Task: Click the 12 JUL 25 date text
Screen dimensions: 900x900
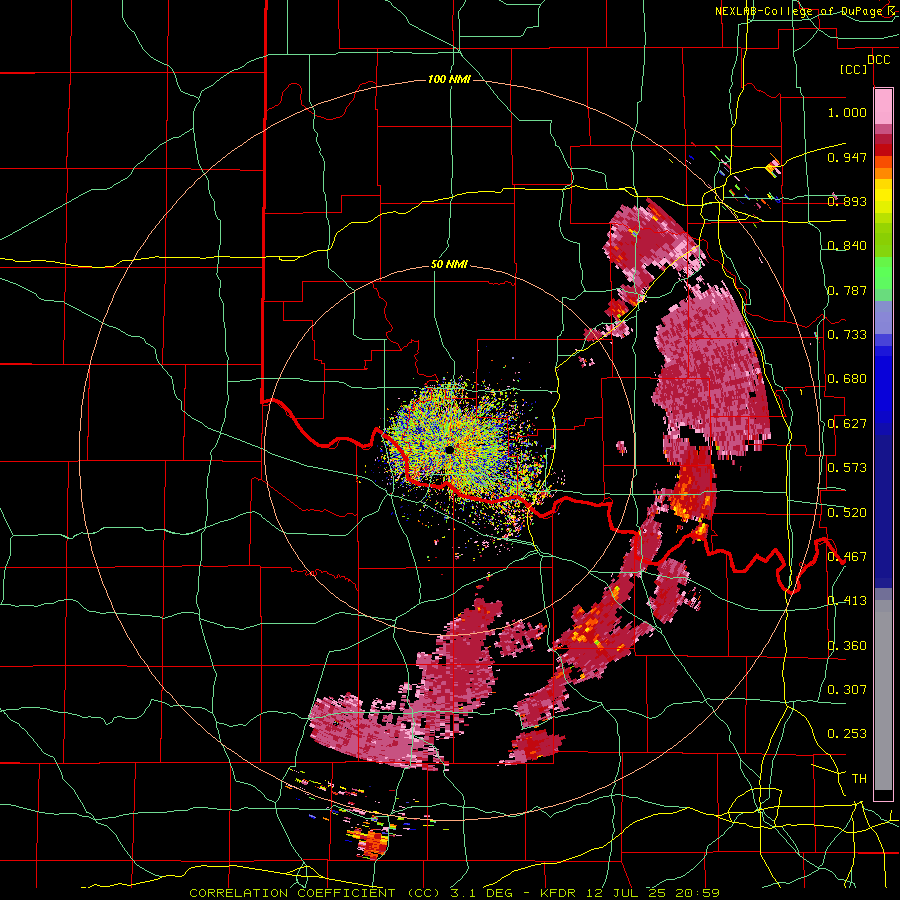Action: click(x=620, y=893)
